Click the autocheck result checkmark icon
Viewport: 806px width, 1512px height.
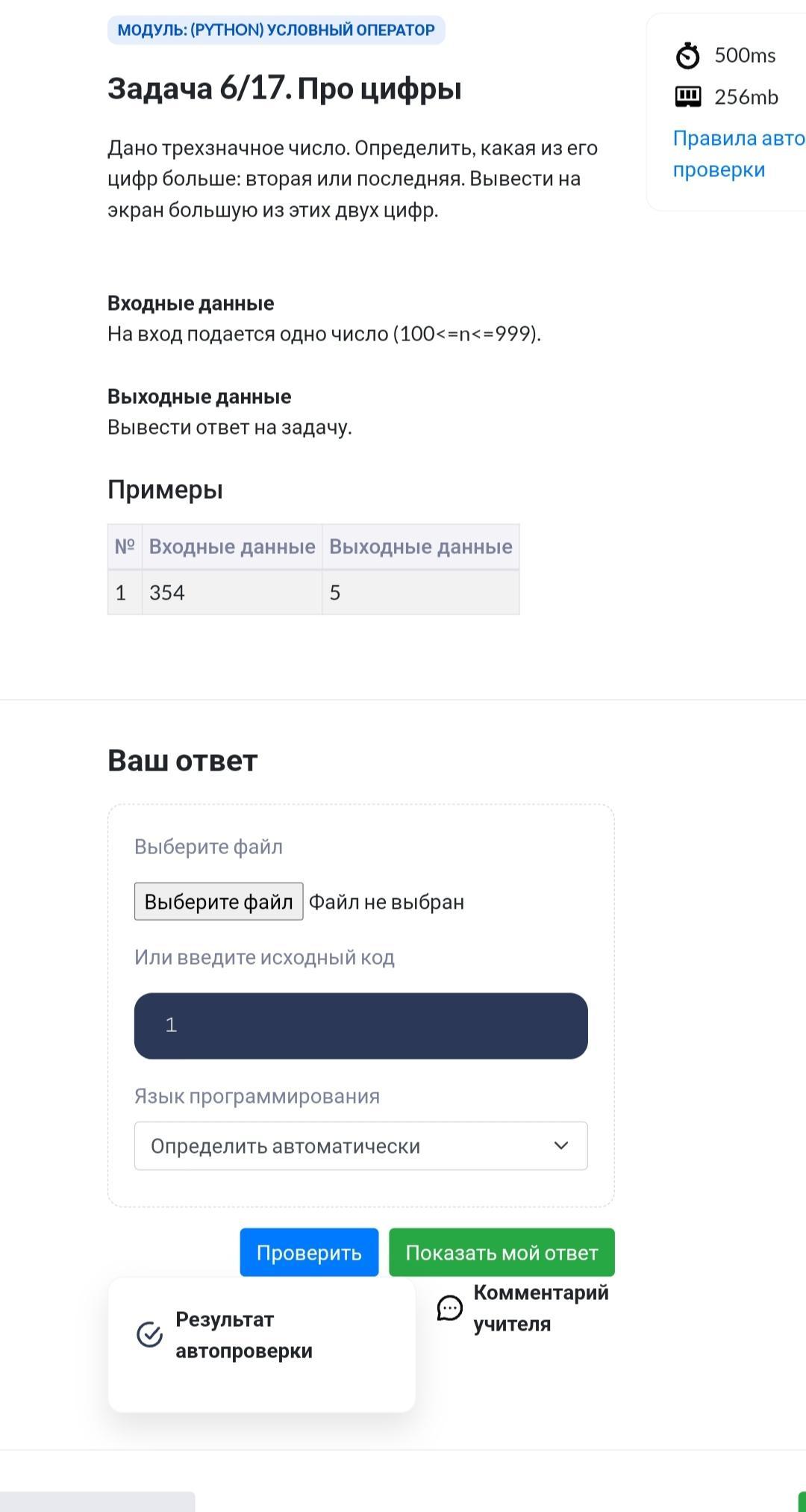150,1334
